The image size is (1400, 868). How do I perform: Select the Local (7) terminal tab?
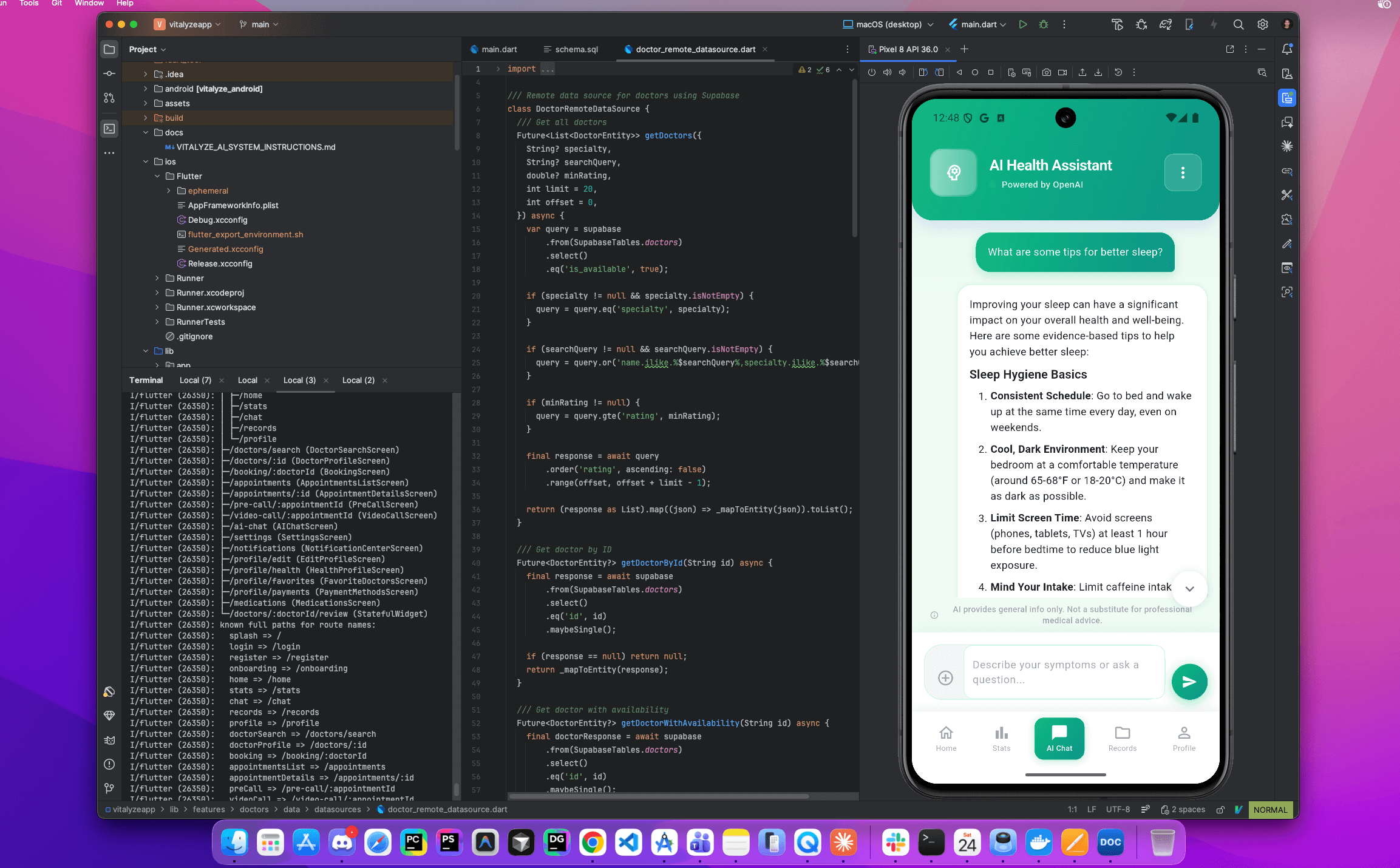(x=194, y=380)
